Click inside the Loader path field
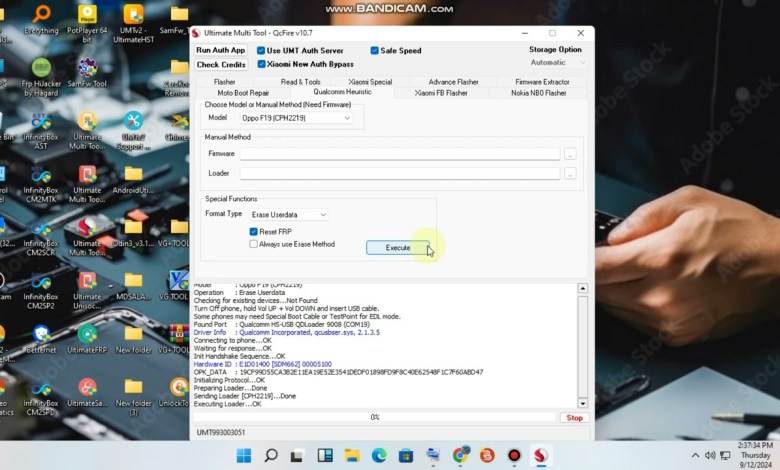This screenshot has width=780, height=470. pyautogui.click(x=400, y=174)
